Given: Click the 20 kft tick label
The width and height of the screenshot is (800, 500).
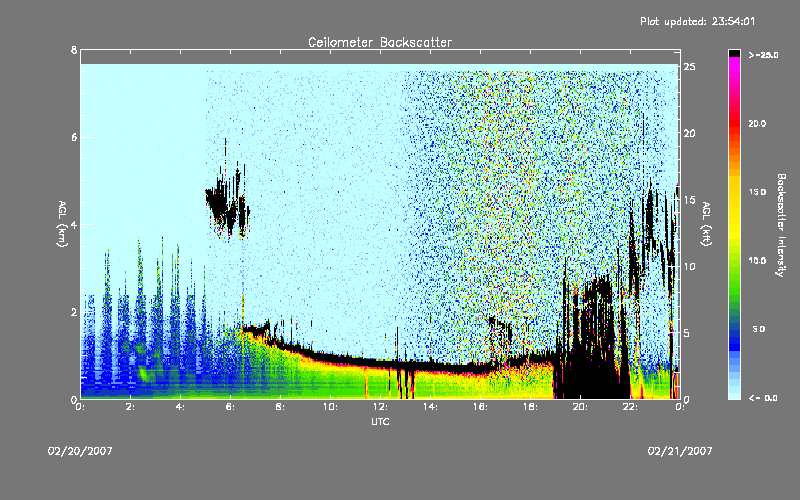Looking at the screenshot, I should 689,133.
